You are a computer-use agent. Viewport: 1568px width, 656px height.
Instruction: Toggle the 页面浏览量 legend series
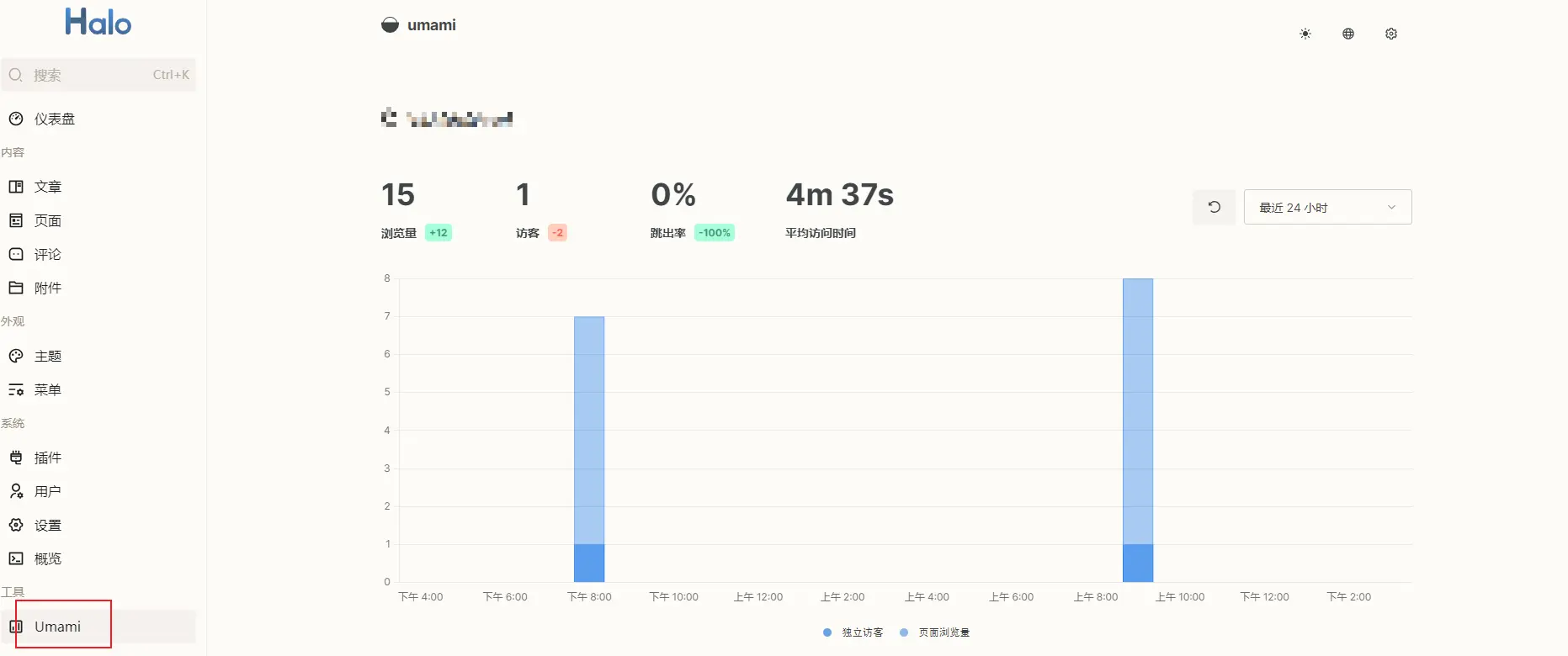(935, 632)
